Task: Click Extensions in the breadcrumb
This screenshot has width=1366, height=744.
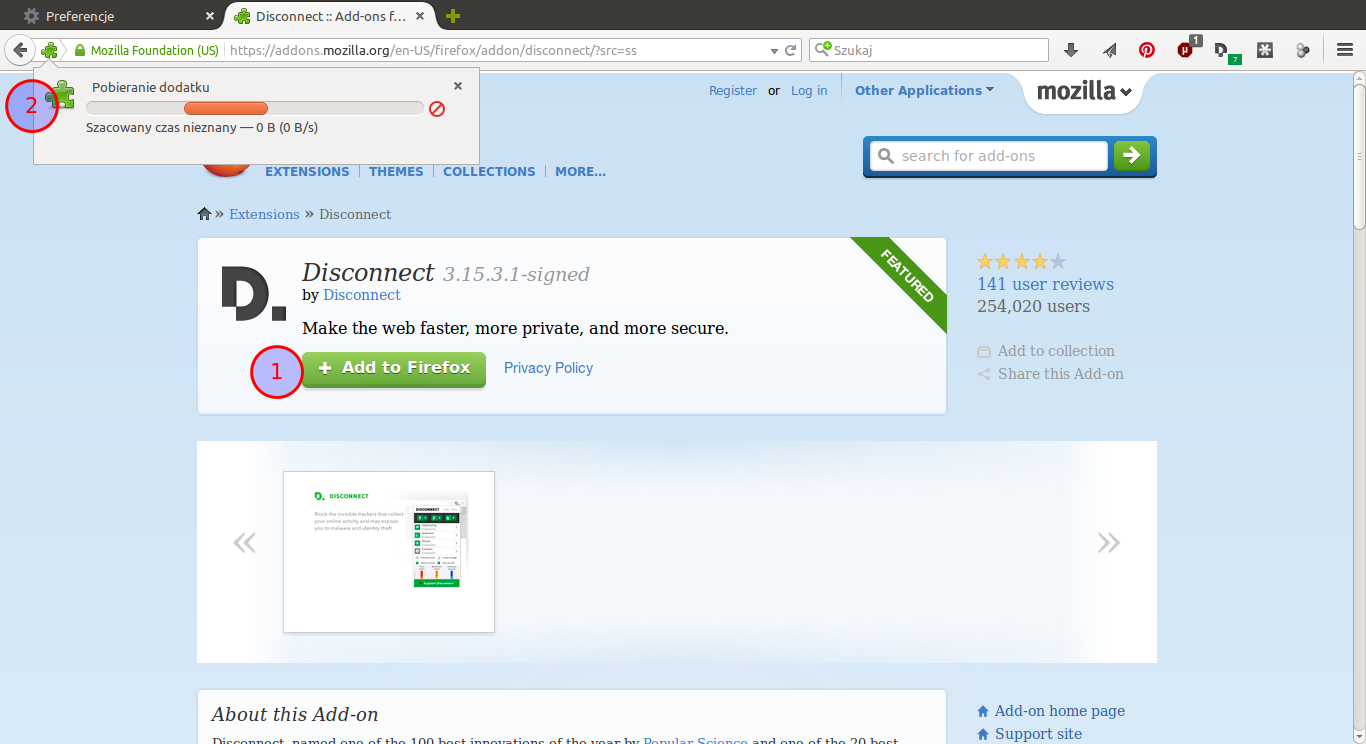Action: coord(264,214)
